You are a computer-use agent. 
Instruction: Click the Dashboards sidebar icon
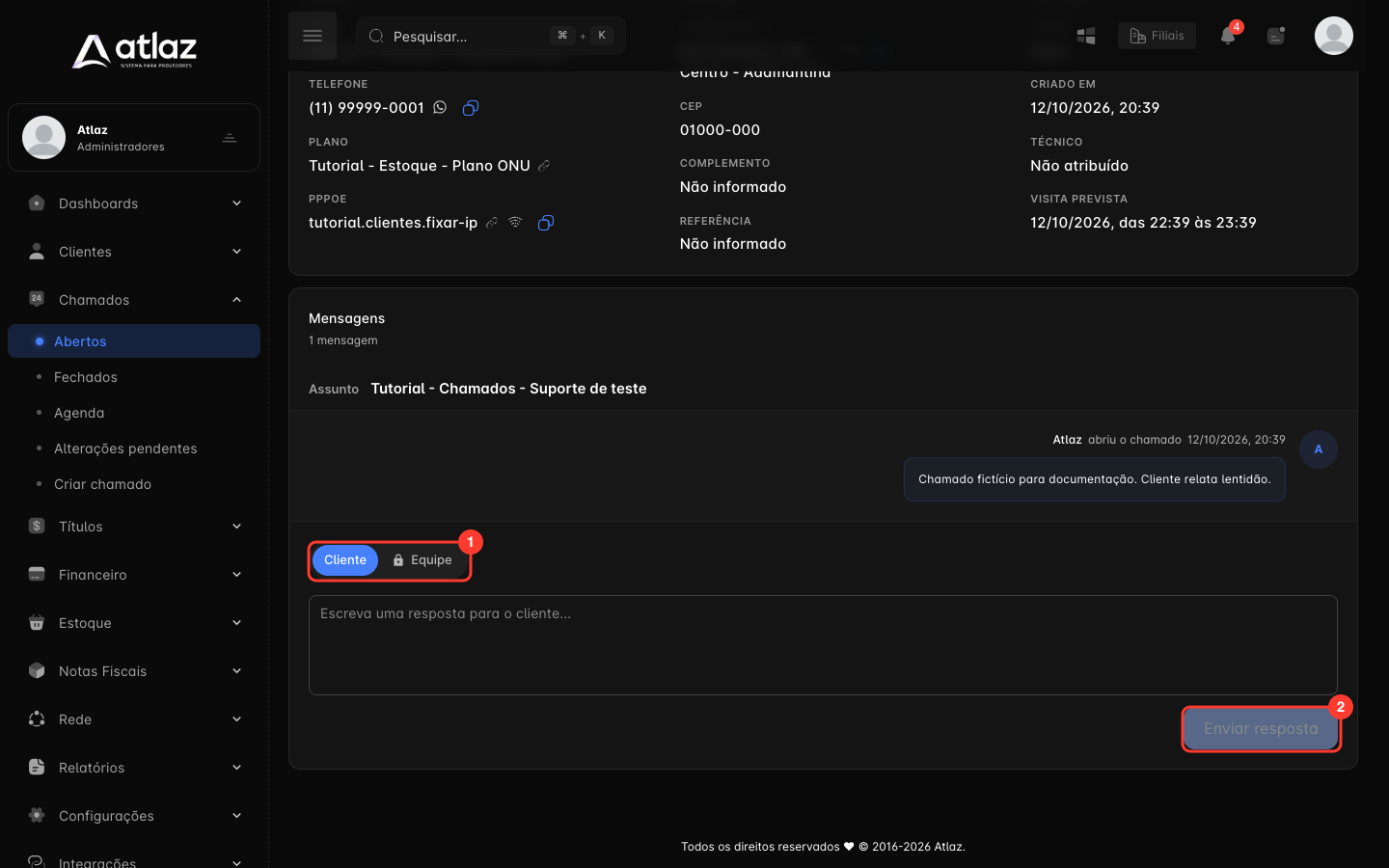37,203
